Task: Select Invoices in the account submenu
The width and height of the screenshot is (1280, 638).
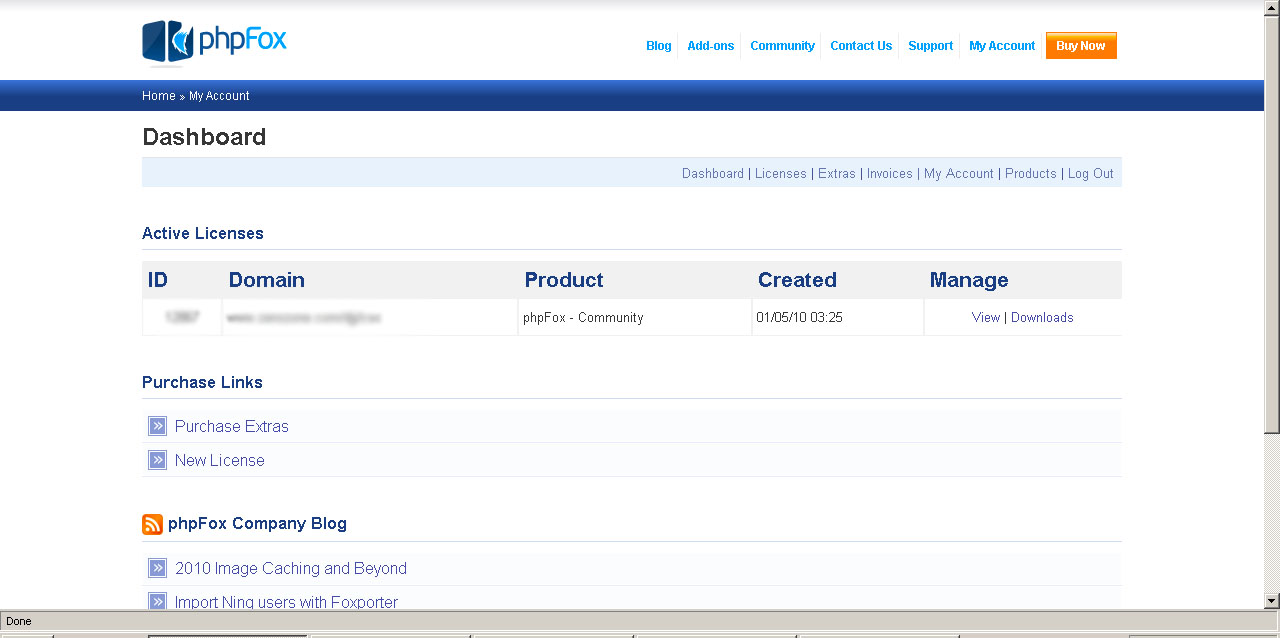Action: pos(890,174)
